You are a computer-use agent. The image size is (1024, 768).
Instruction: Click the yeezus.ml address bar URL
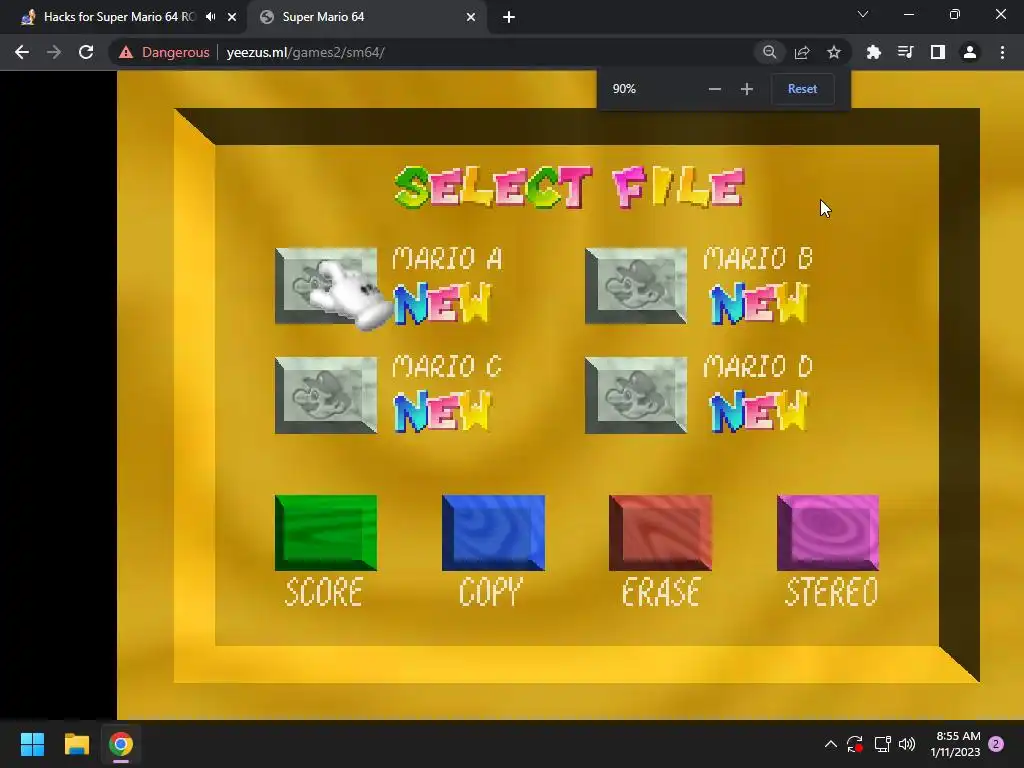(x=305, y=52)
